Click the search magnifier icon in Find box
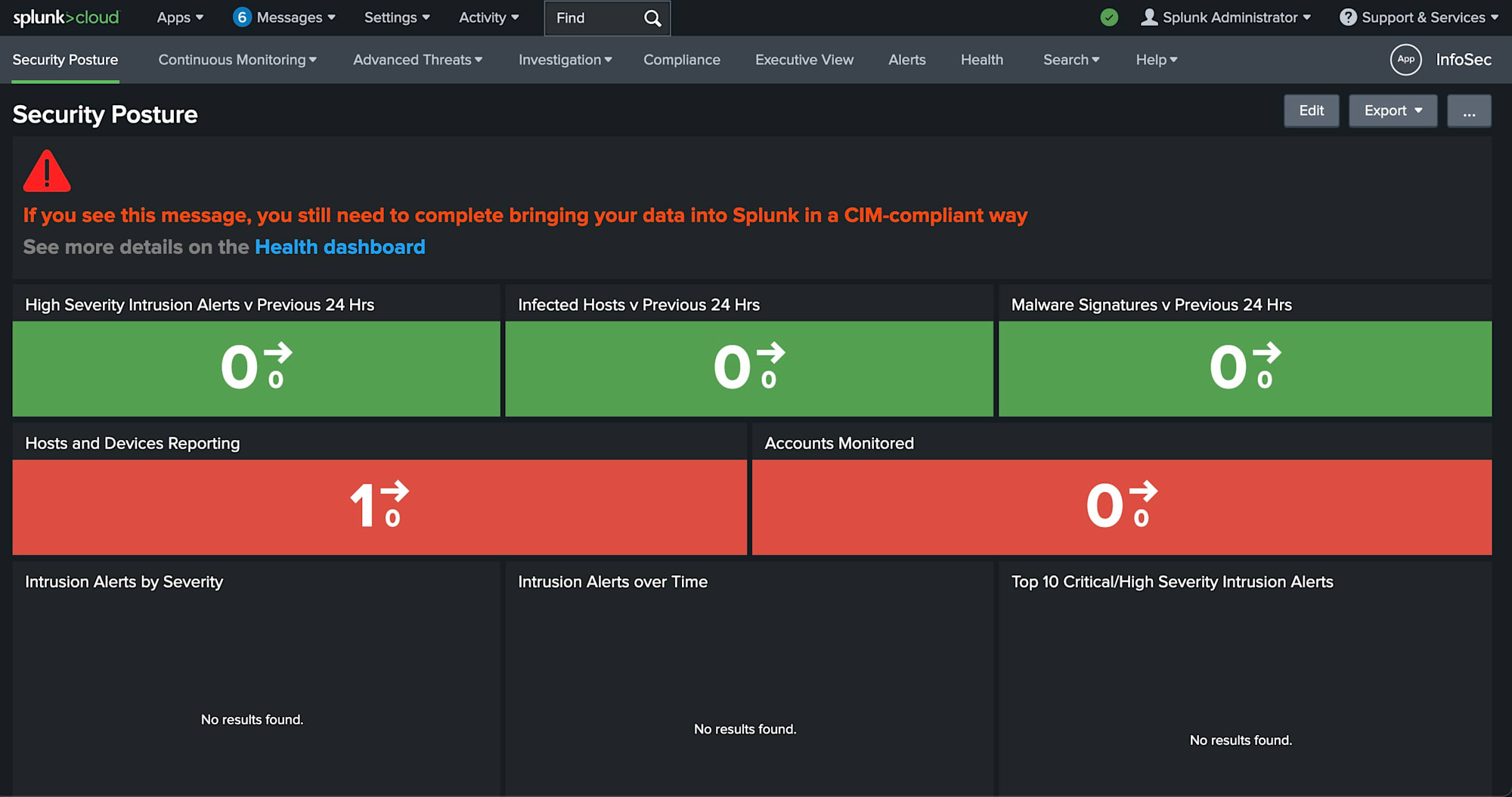 pyautogui.click(x=652, y=18)
